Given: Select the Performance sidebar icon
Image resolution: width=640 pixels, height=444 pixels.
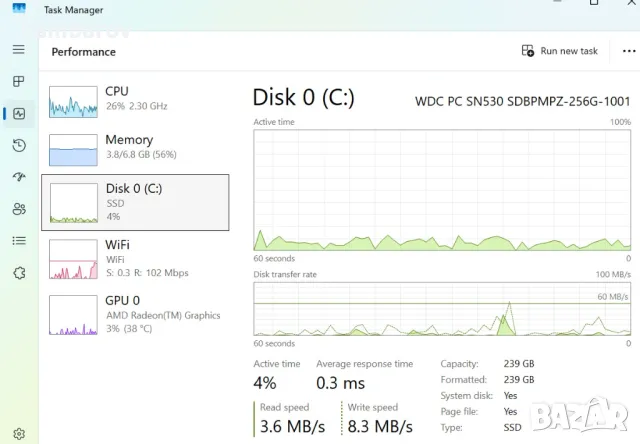Looking at the screenshot, I should click(x=18, y=113).
